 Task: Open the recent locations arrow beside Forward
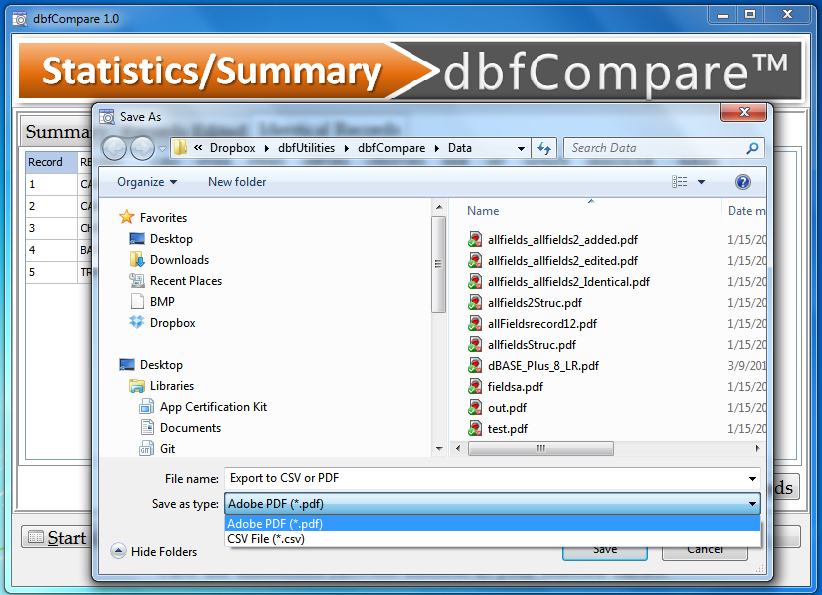[163, 149]
